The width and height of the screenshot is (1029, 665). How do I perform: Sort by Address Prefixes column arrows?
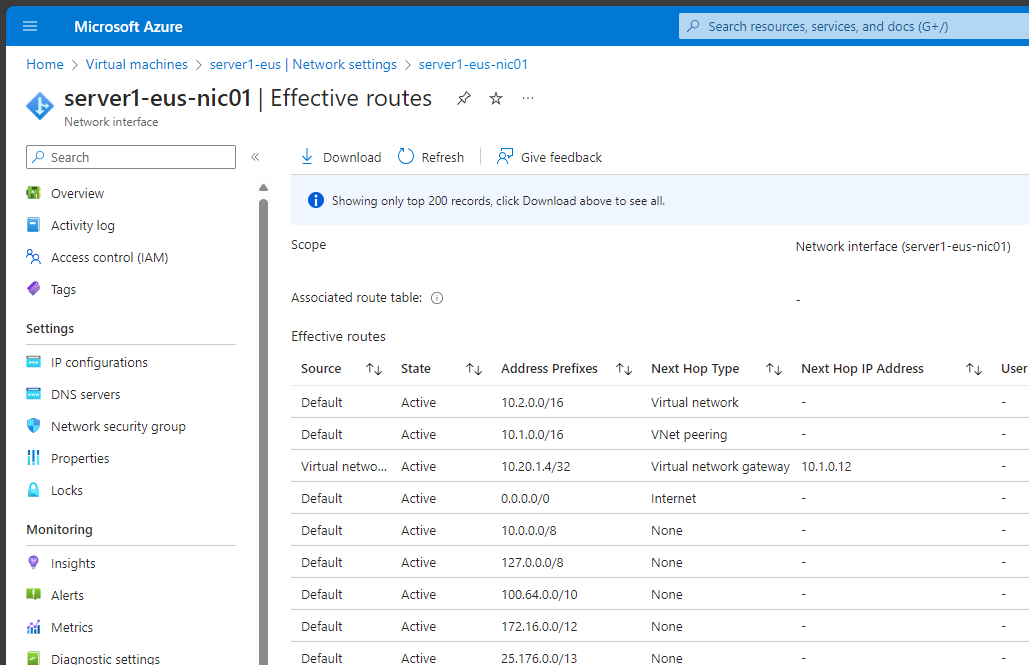(x=624, y=369)
